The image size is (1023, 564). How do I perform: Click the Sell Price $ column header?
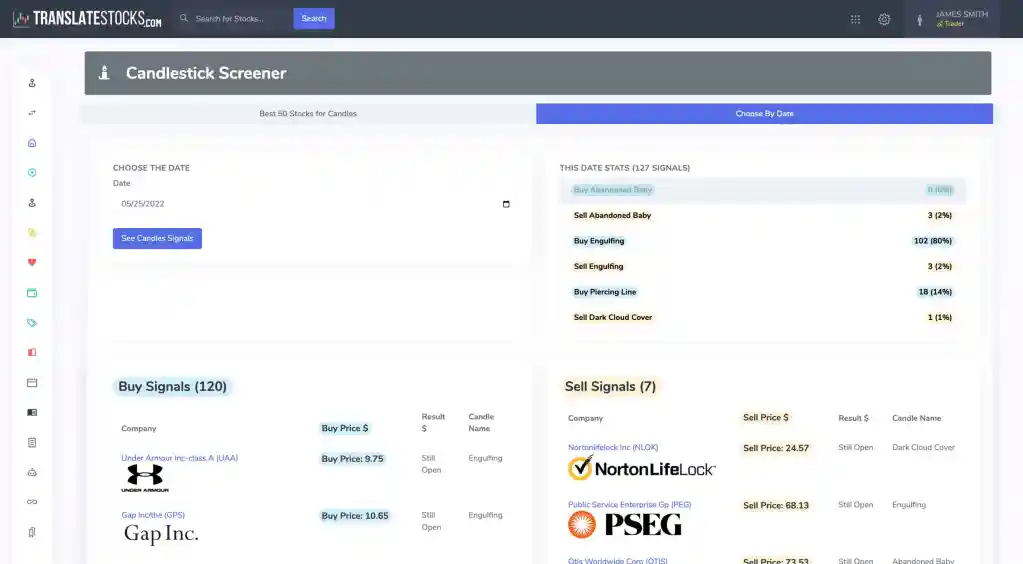pos(765,417)
